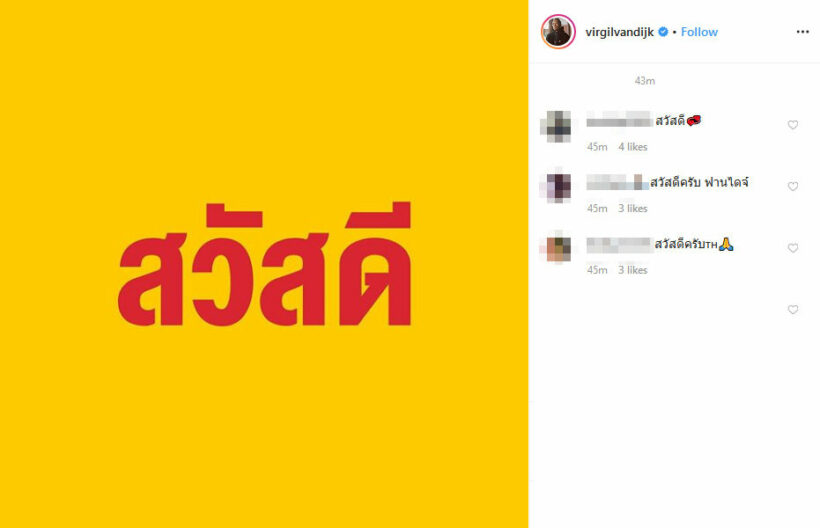820x528 pixels.
Task: Click third commenter's blurred username
Action: click(619, 245)
